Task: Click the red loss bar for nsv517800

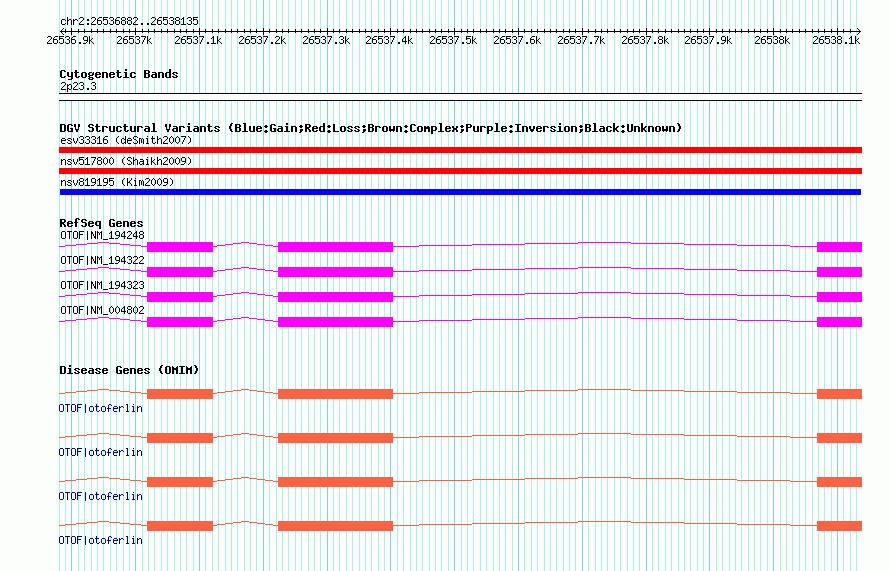Action: pyautogui.click(x=460, y=171)
